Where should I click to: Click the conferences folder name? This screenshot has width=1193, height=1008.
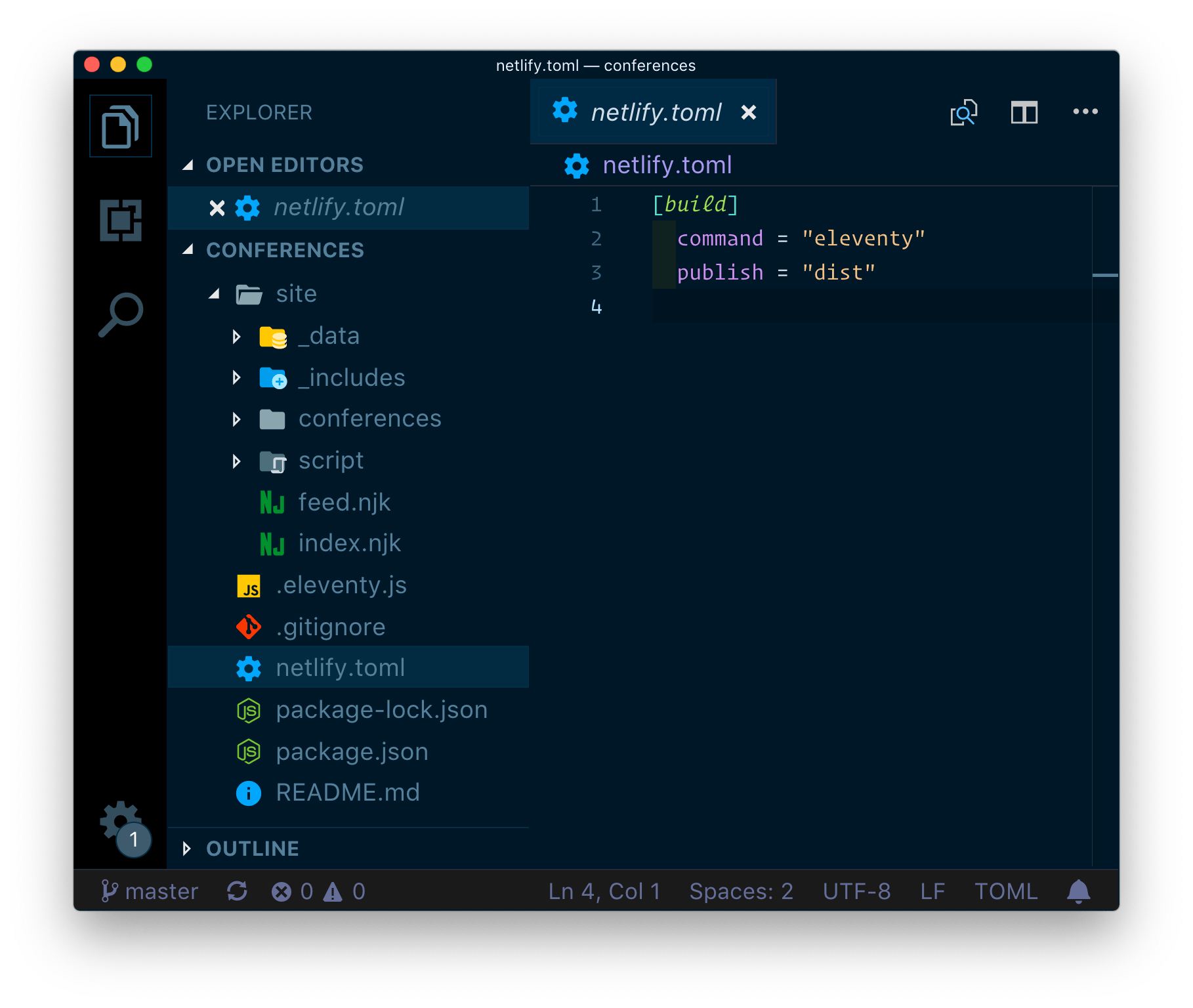370,419
